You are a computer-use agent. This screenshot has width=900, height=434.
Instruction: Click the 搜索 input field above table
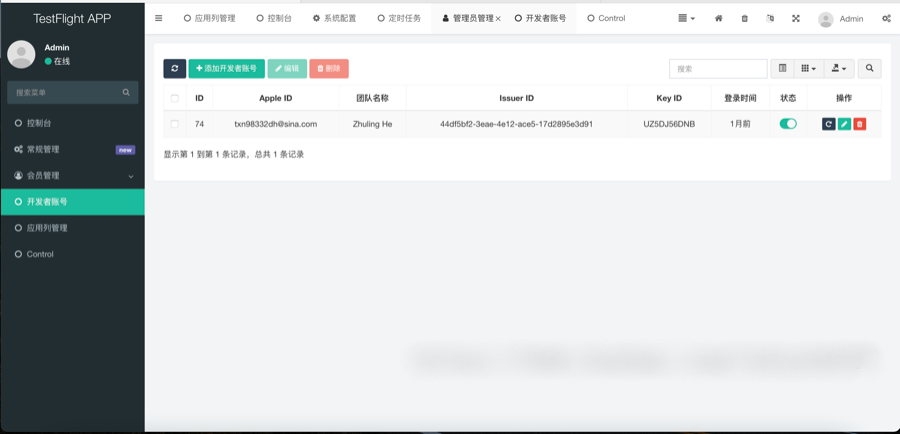click(x=717, y=68)
